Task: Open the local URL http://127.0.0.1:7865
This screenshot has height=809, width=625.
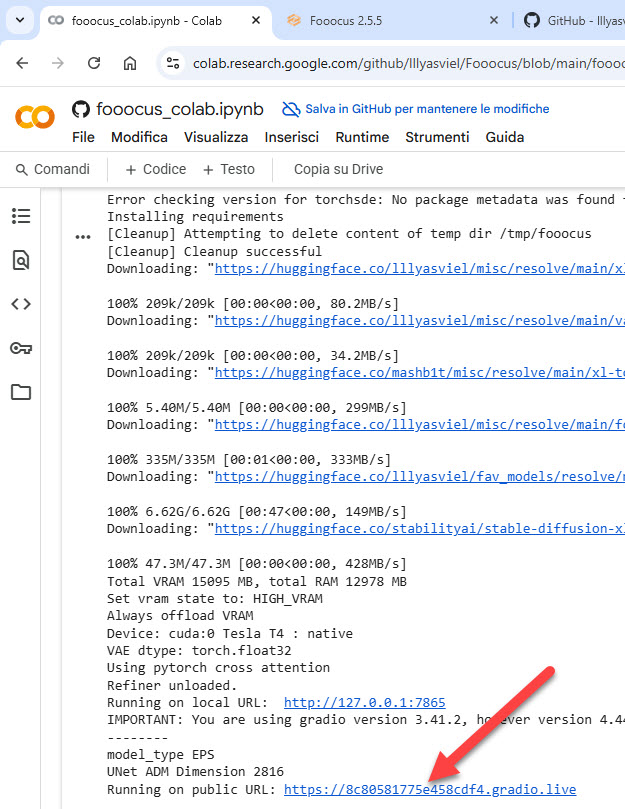Action: pyautogui.click(x=364, y=702)
